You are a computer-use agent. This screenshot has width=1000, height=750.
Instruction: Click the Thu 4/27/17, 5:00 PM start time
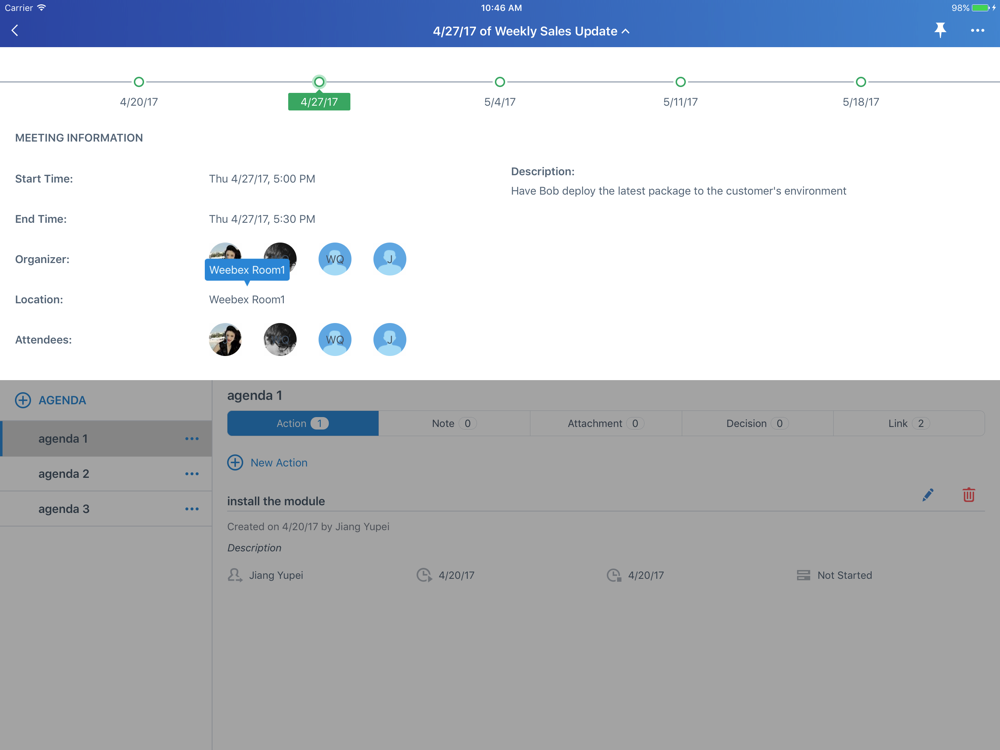262,179
